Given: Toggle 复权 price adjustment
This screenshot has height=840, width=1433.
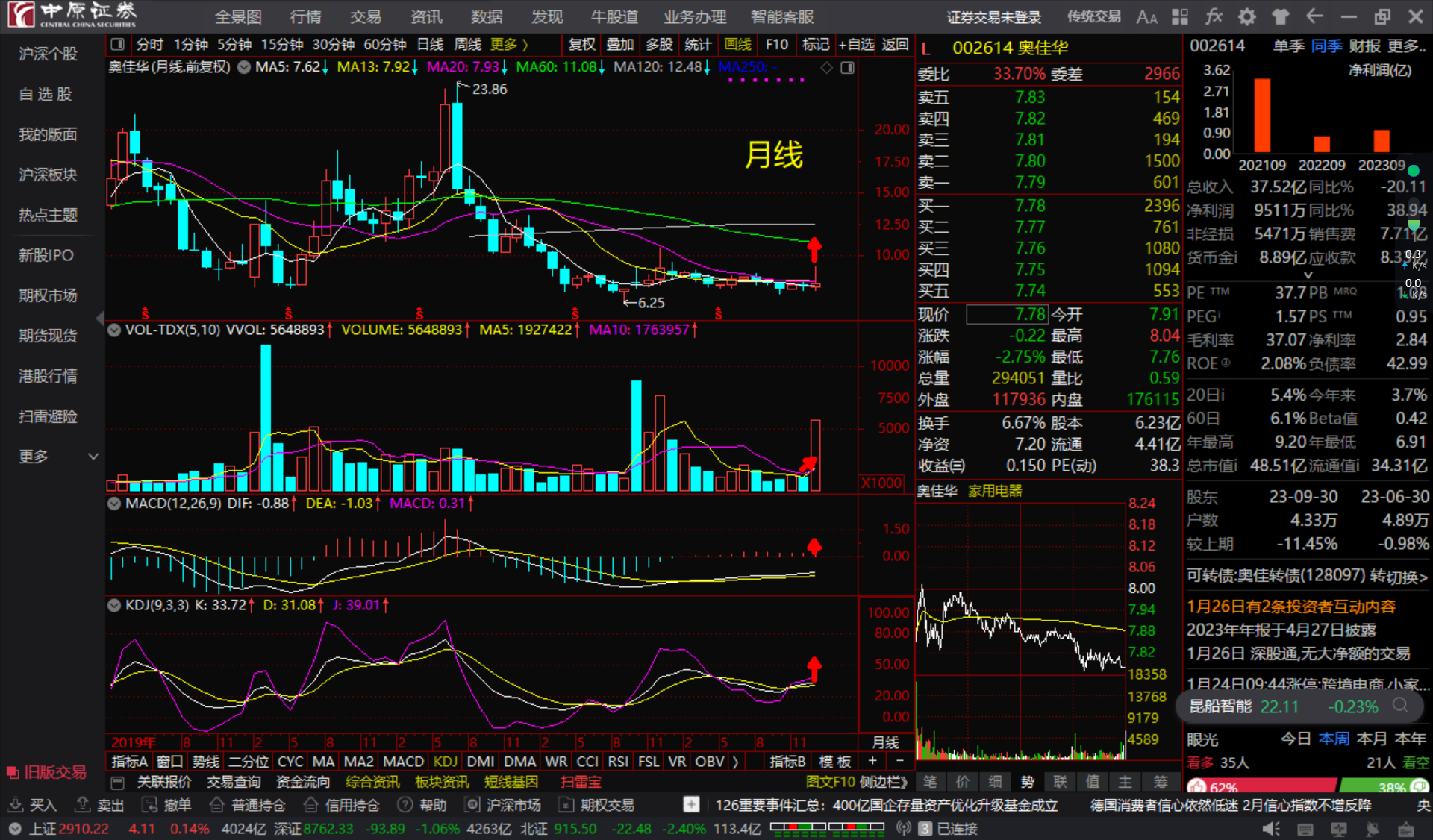Looking at the screenshot, I should 581,45.
